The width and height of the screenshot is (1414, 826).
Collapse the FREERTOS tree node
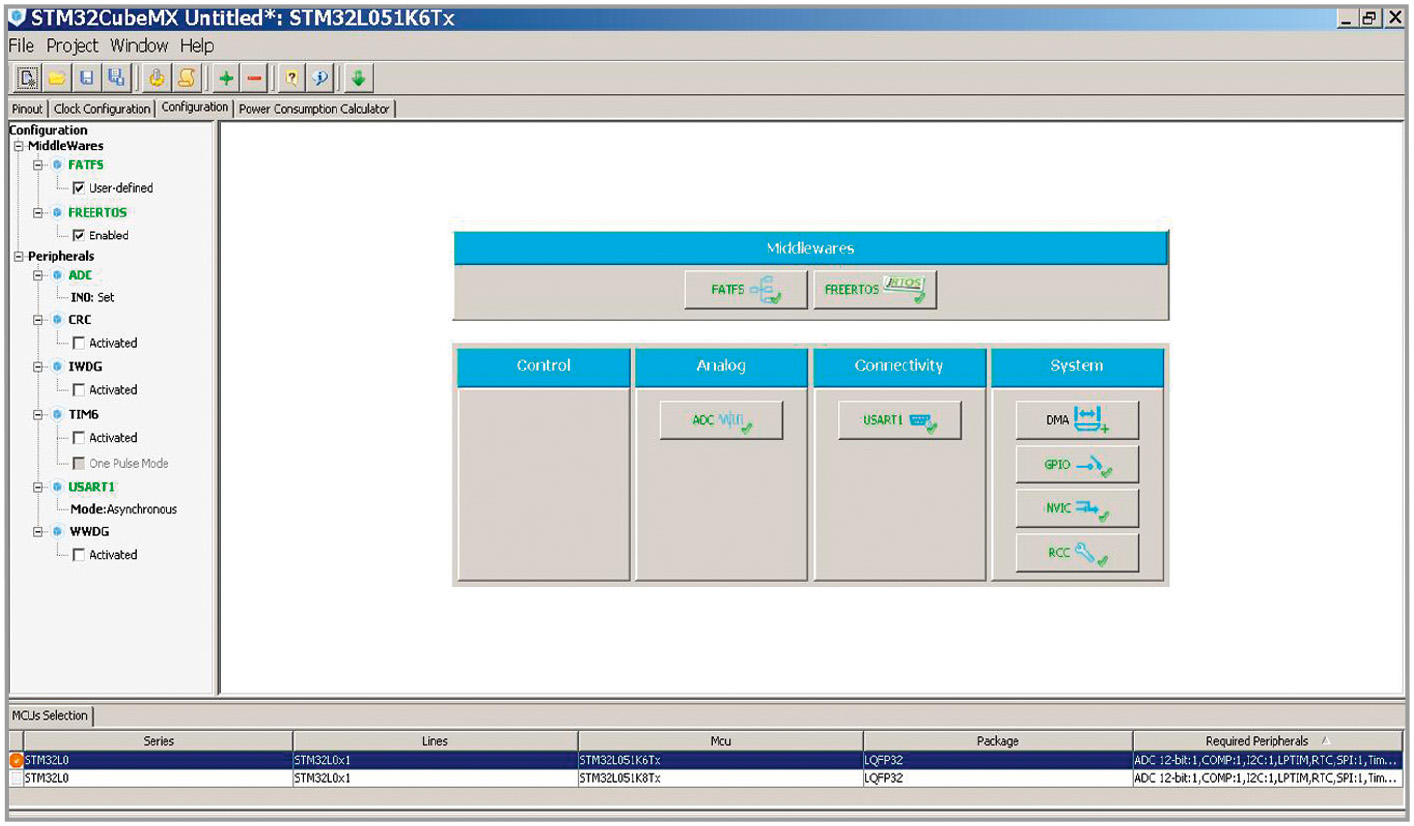[x=38, y=213]
